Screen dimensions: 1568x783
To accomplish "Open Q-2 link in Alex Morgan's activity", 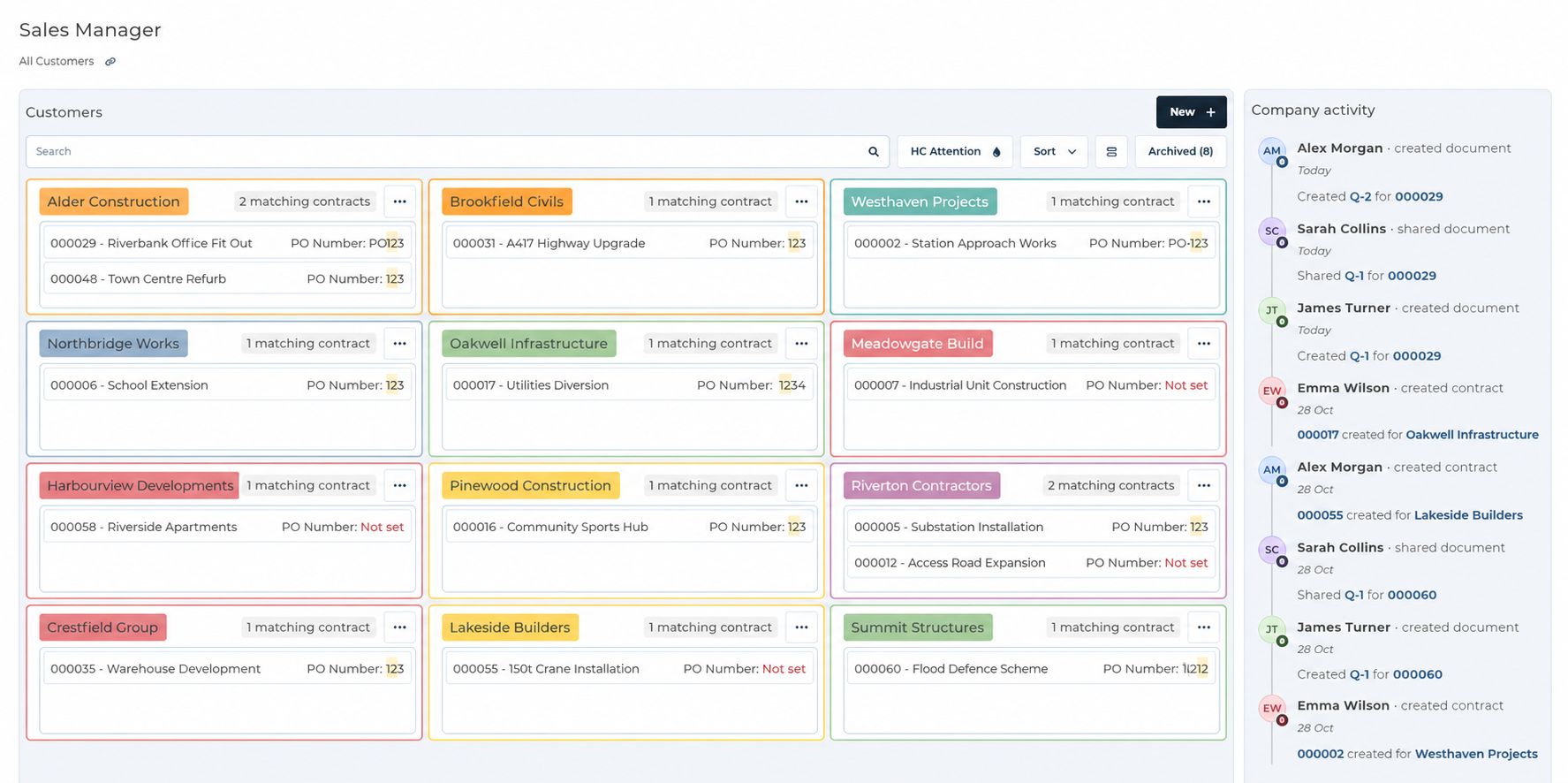I will 1360,196.
